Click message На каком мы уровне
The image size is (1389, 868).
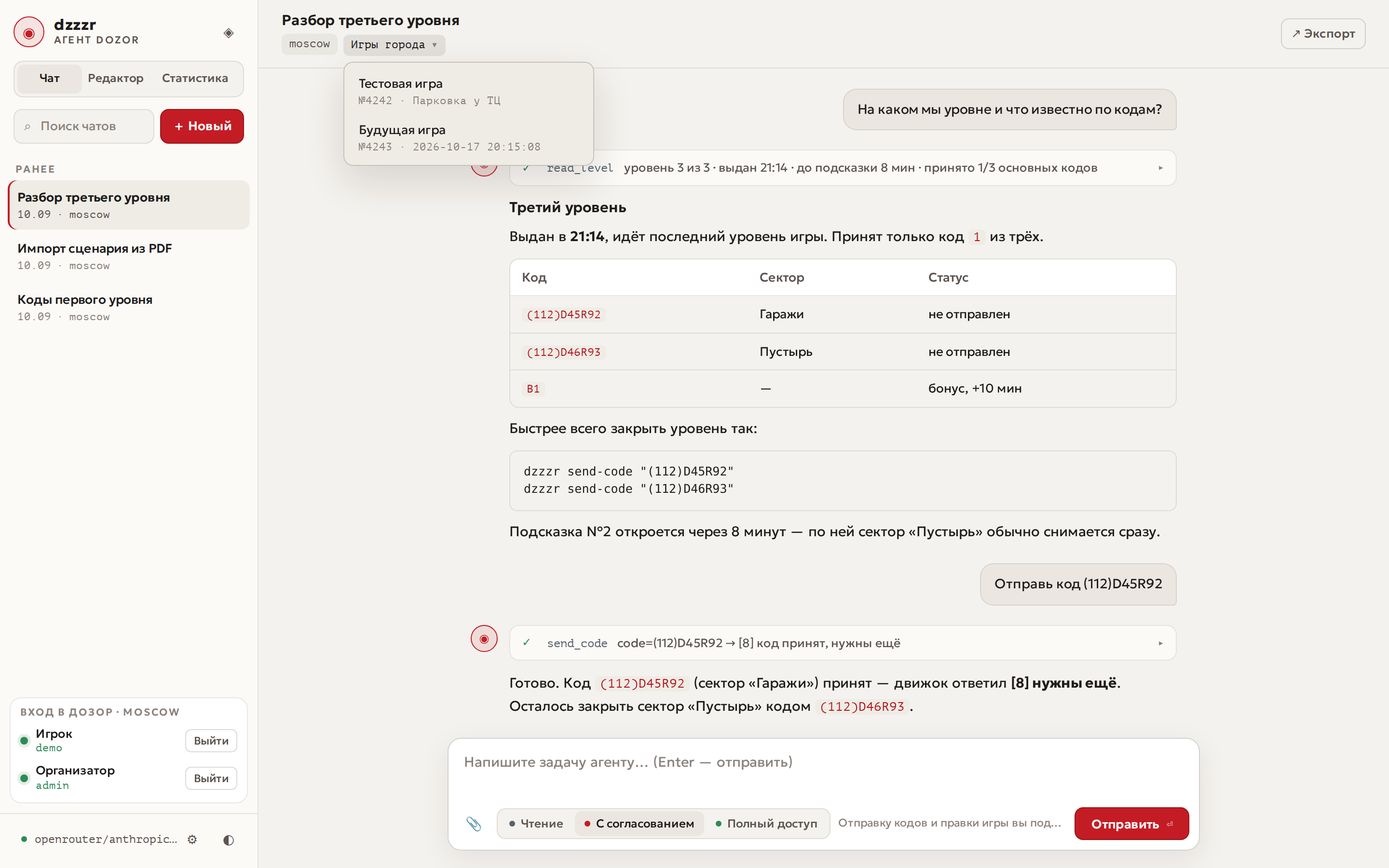[1009, 109]
